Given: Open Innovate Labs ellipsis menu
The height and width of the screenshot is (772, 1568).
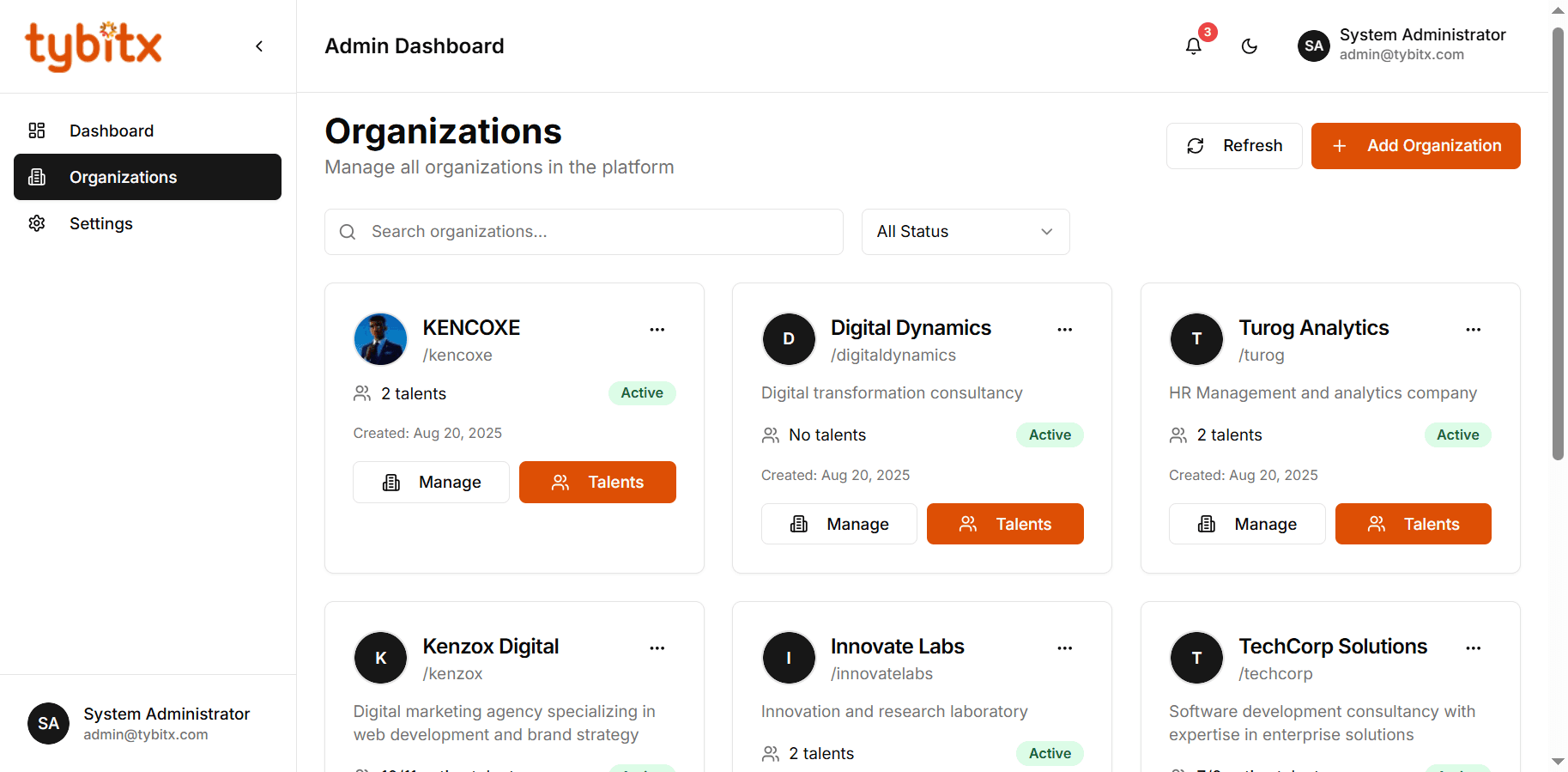Looking at the screenshot, I should click(x=1065, y=648).
